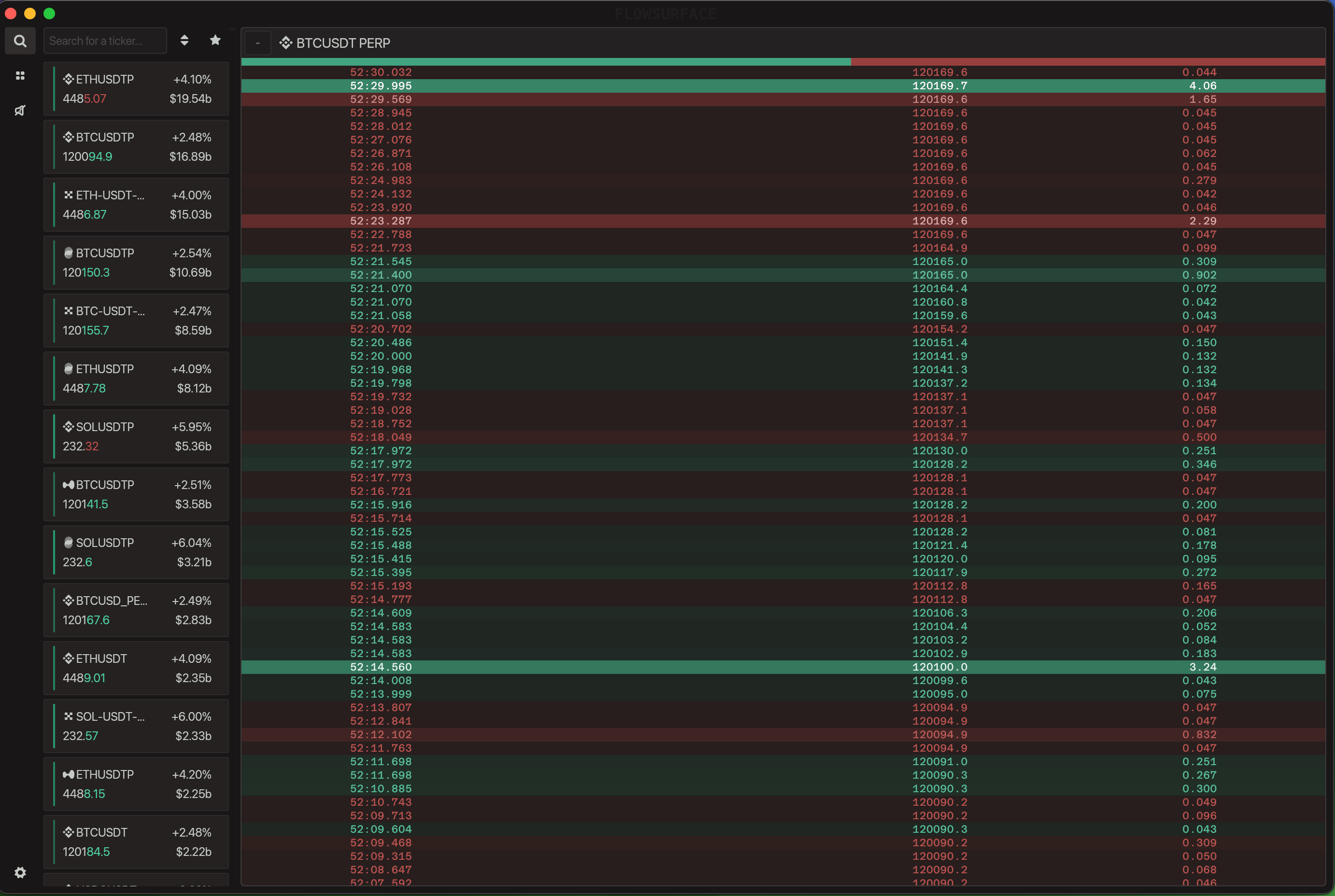Click the 0.500 quantity at 52:18.049
The image size is (1335, 896).
[1199, 437]
